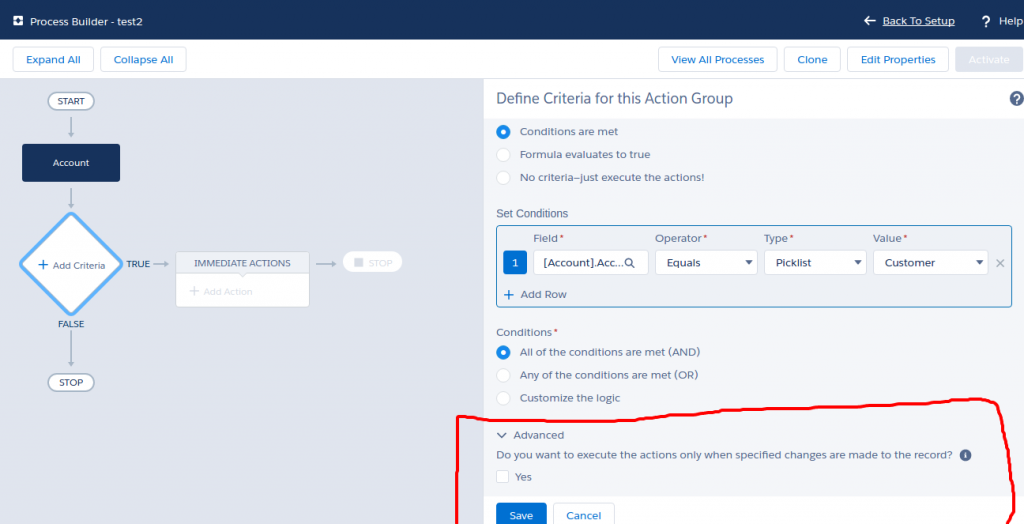The image size is (1024, 524).
Task: Click the Account object node in canvas
Action: 71,163
